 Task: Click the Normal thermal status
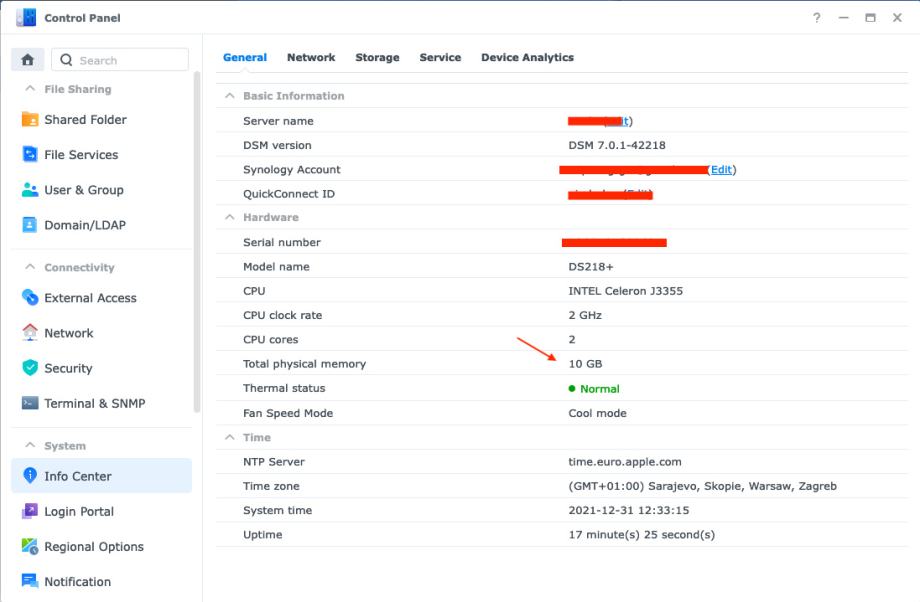click(x=594, y=388)
